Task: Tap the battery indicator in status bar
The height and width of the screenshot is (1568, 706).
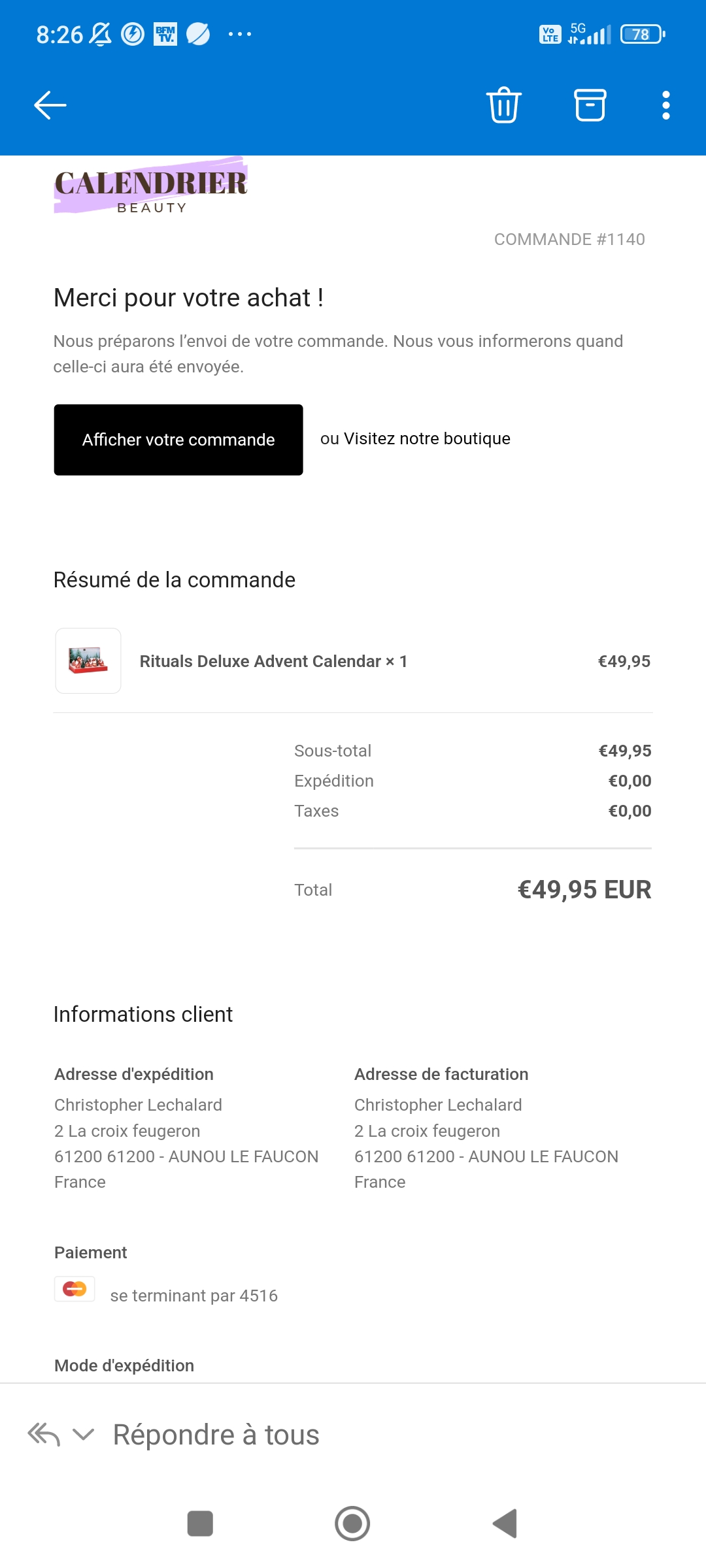Action: tap(643, 34)
